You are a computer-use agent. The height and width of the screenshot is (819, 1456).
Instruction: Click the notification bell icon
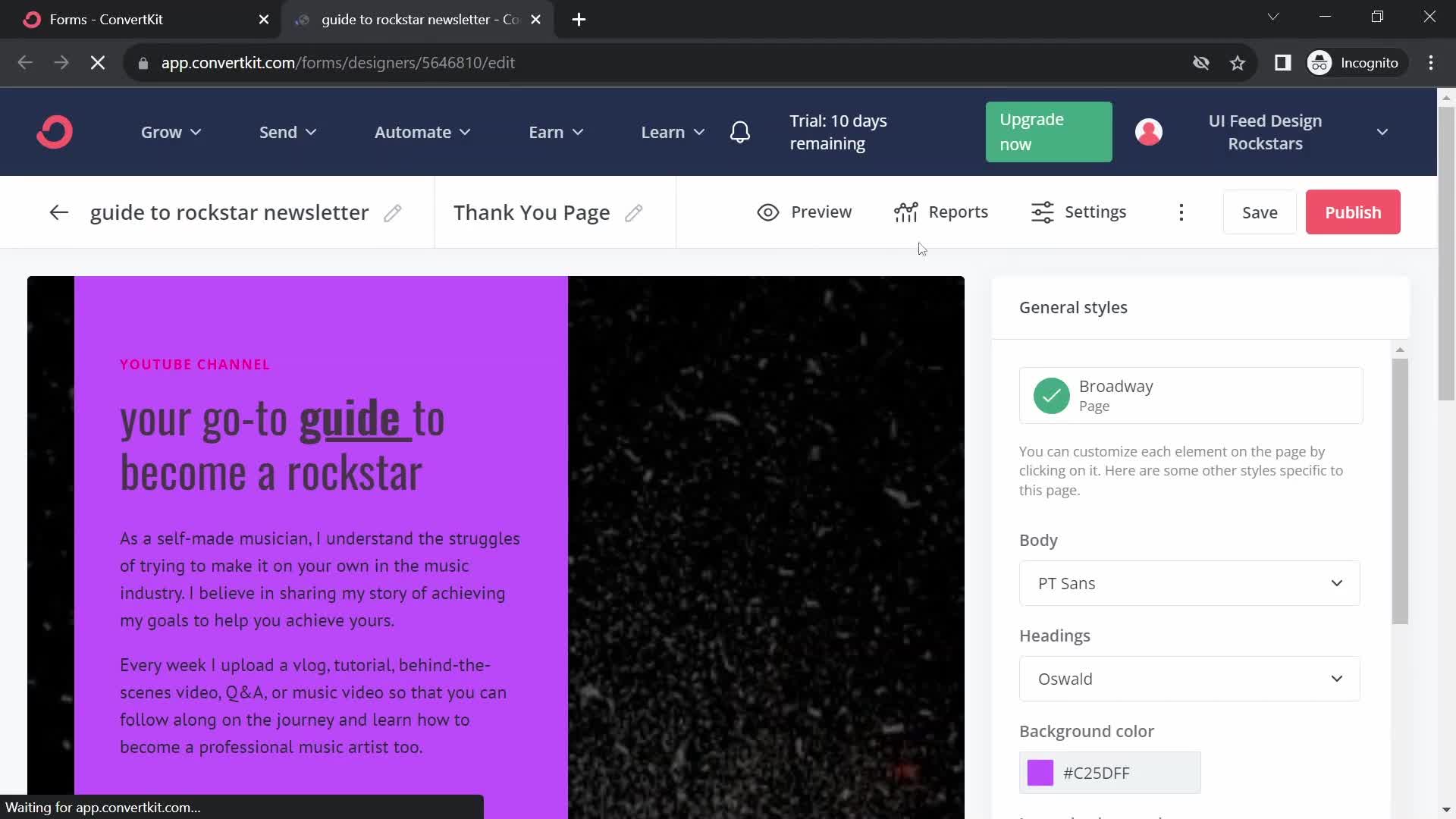(740, 131)
